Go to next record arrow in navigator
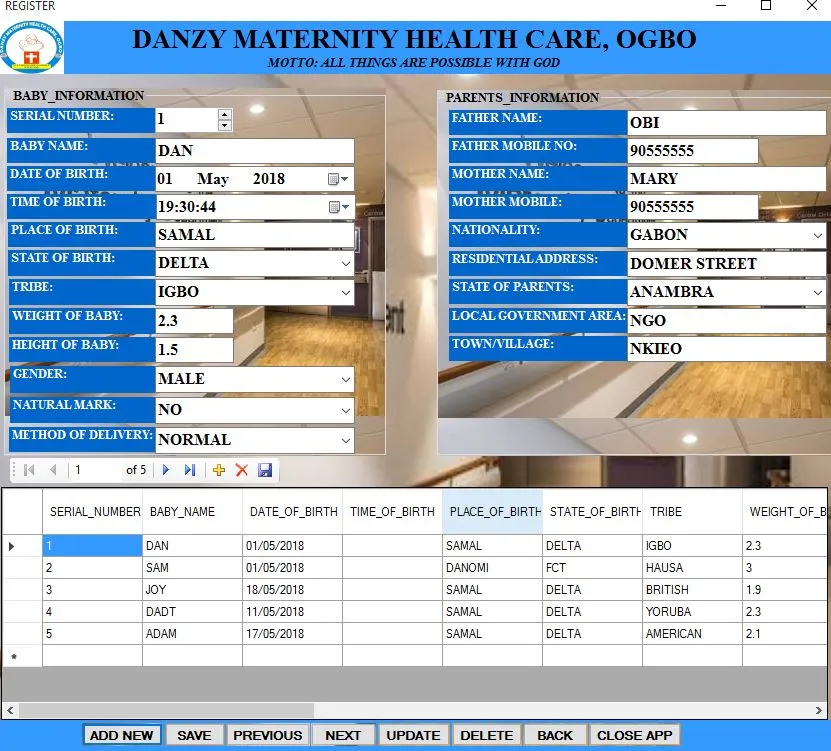Screen dimensions: 831x751 pos(166,470)
